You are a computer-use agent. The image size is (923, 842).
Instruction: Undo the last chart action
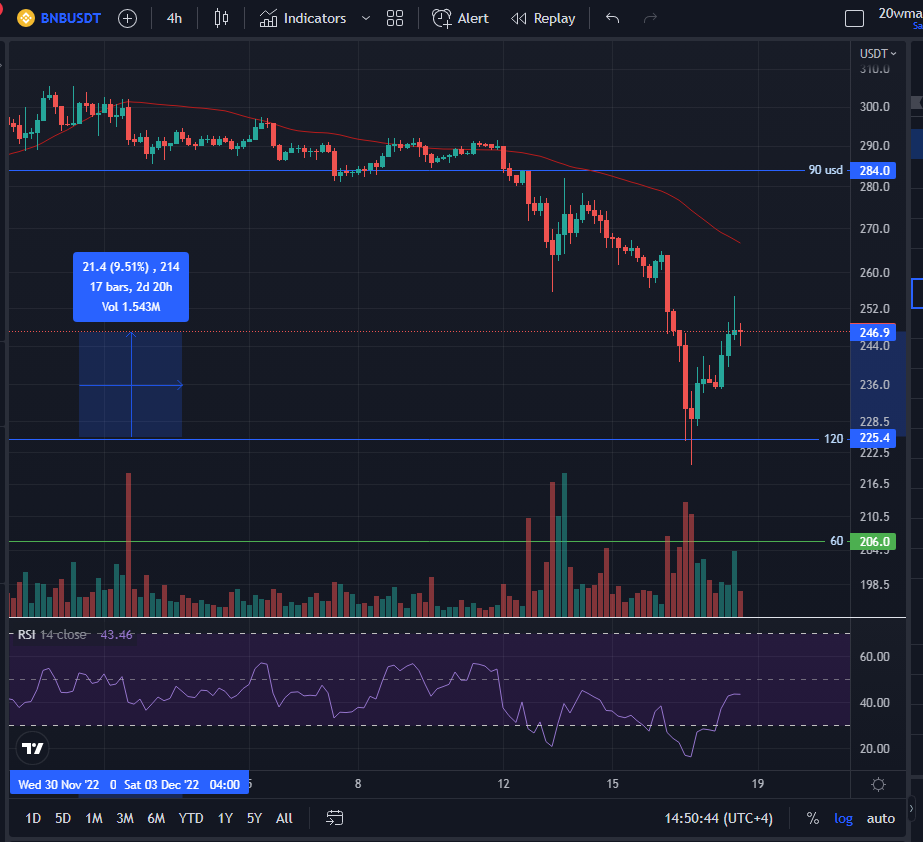click(x=612, y=18)
